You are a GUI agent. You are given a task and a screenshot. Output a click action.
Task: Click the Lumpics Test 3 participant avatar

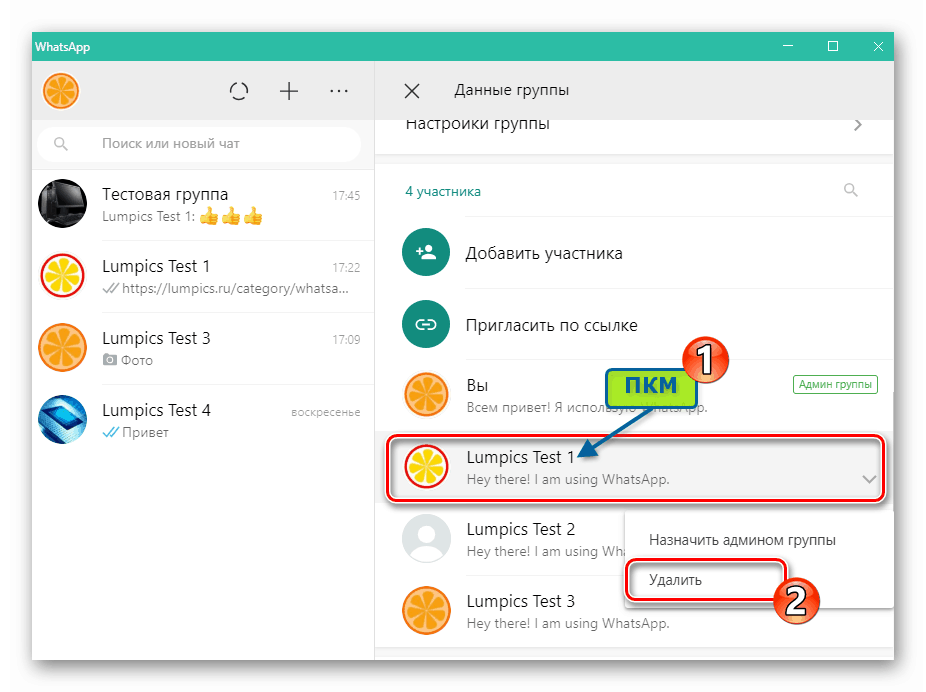(426, 611)
